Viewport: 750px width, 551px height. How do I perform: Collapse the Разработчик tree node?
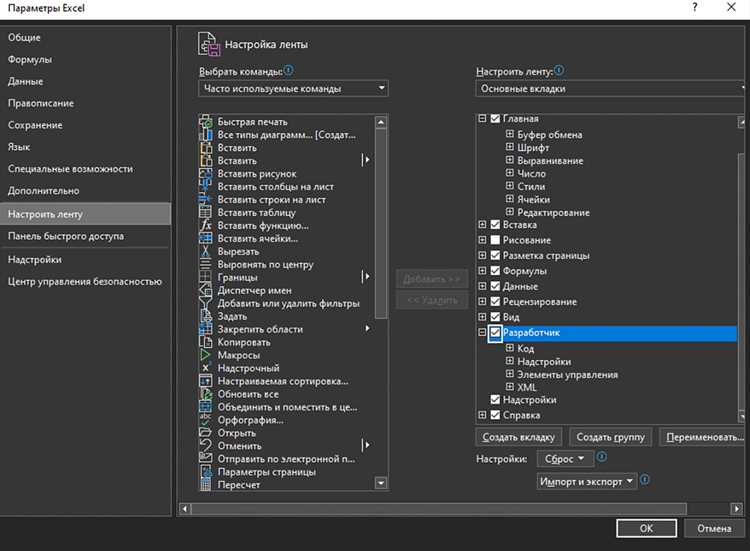pos(482,332)
